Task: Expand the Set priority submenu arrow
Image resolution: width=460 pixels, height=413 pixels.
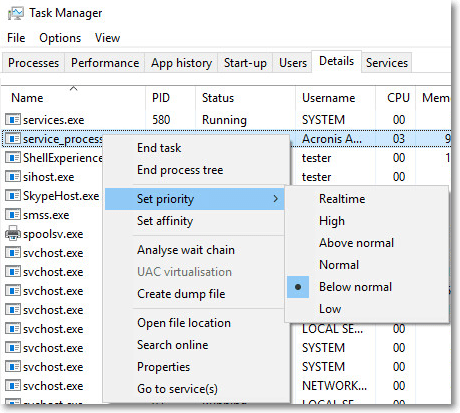Action: (x=275, y=199)
